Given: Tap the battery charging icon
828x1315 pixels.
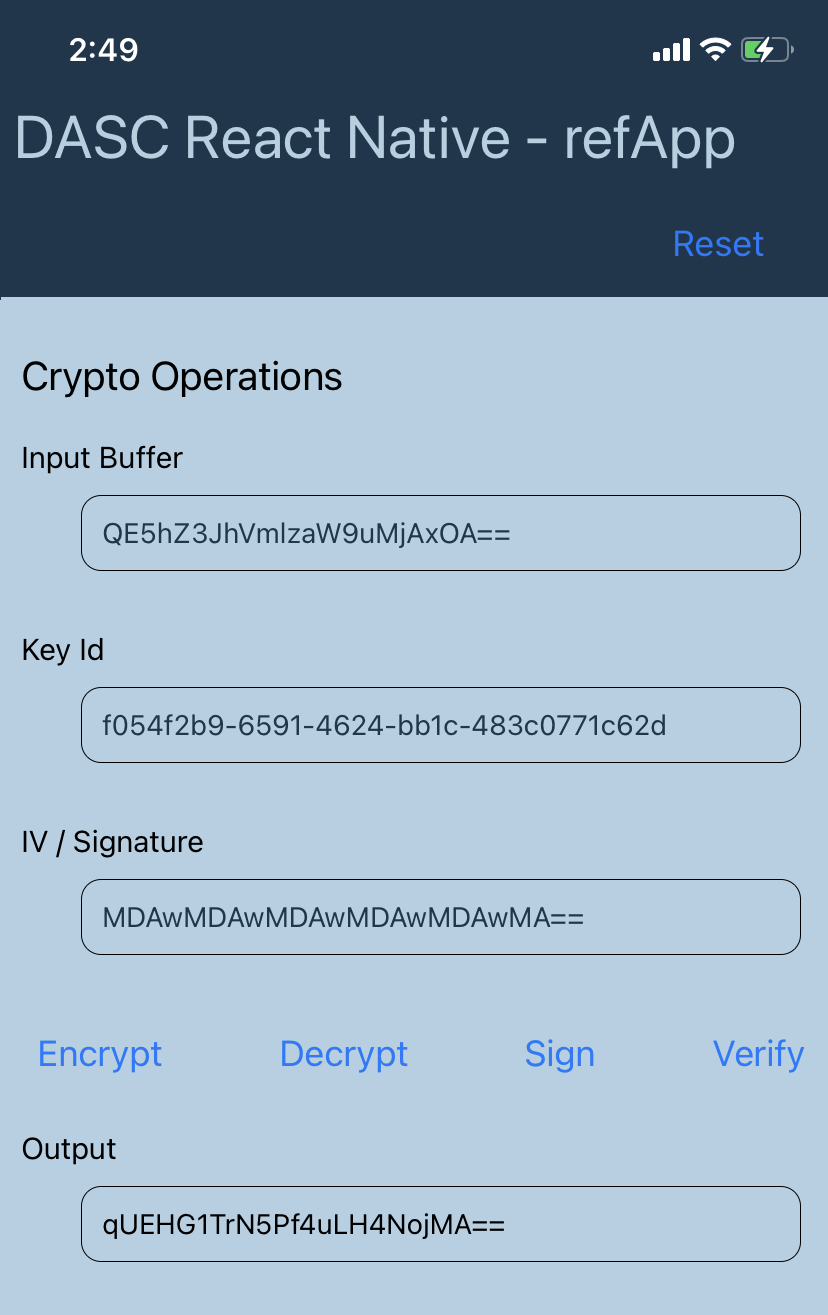Looking at the screenshot, I should [x=767, y=49].
